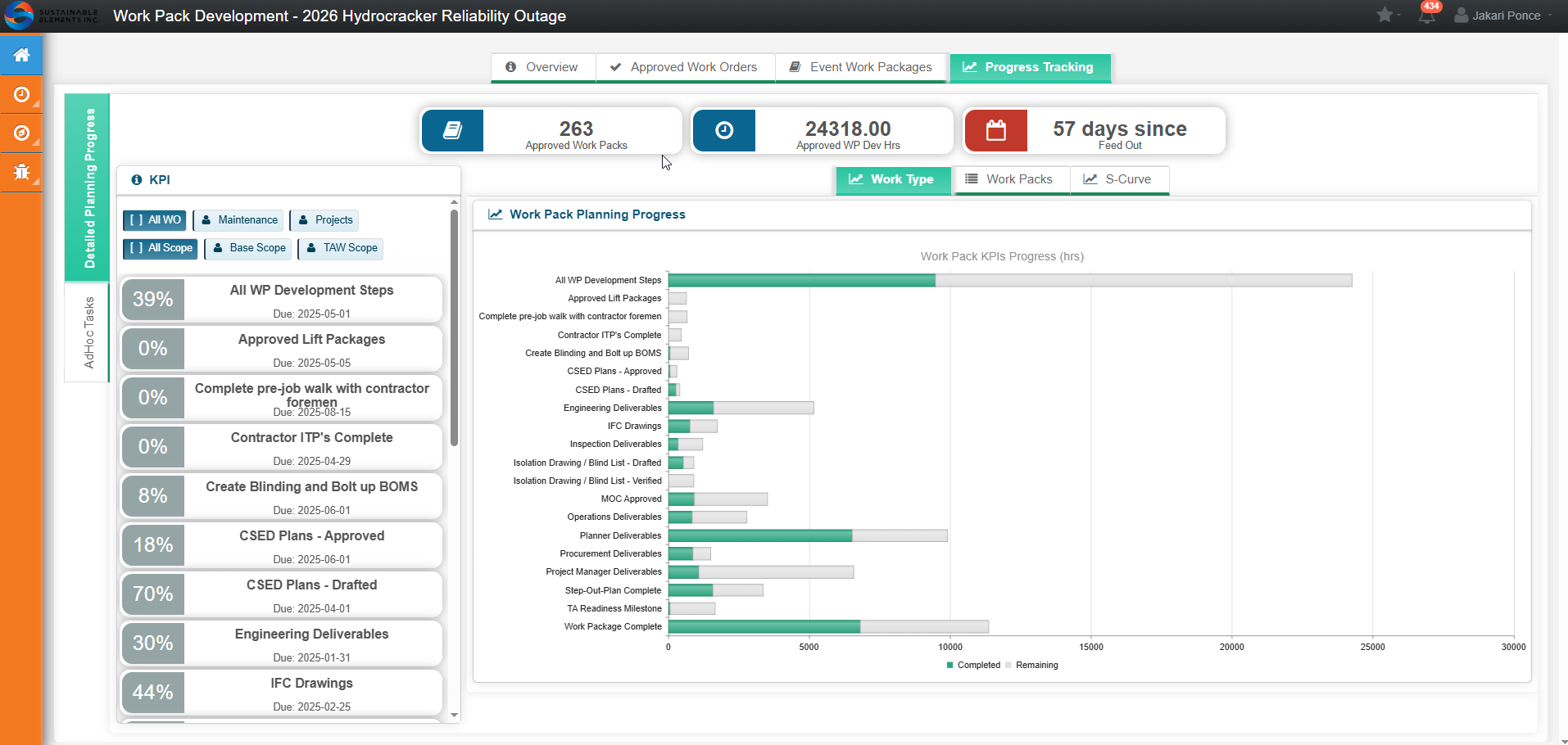
Task: Open the compass icon in left sidebar
Action: tap(21, 133)
